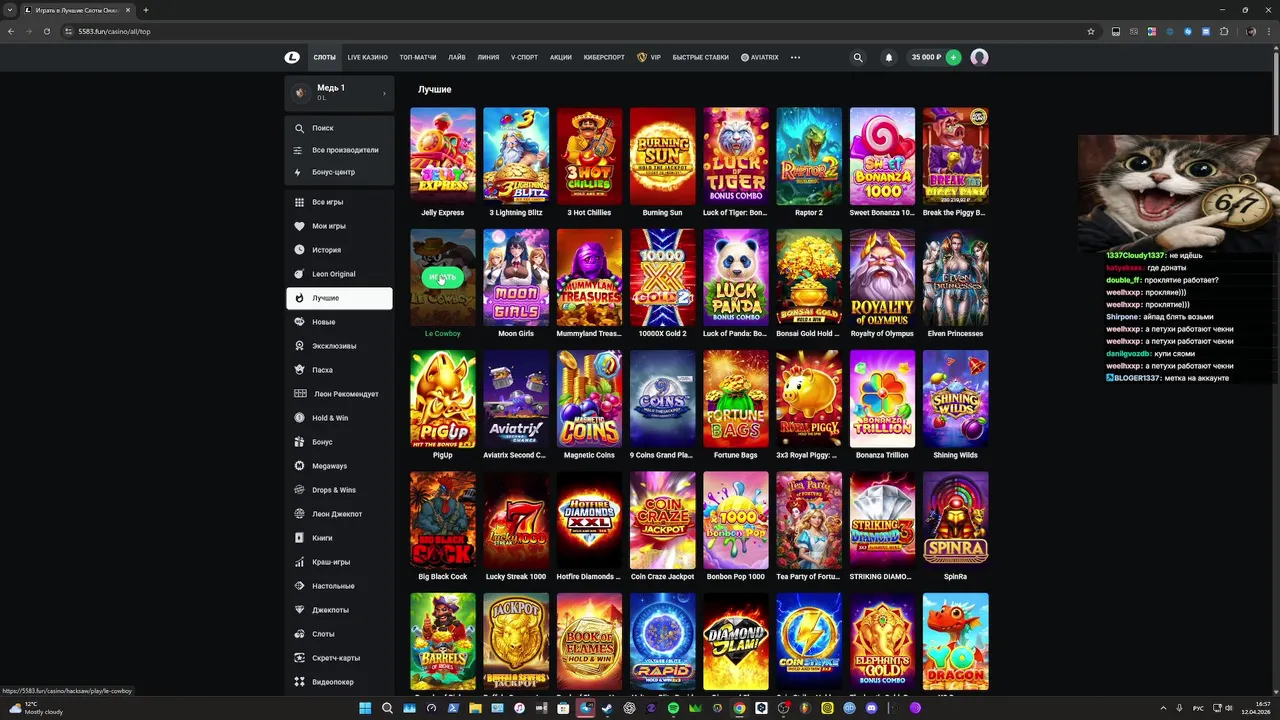Open the user profile avatar
1280x720 pixels.
click(979, 58)
